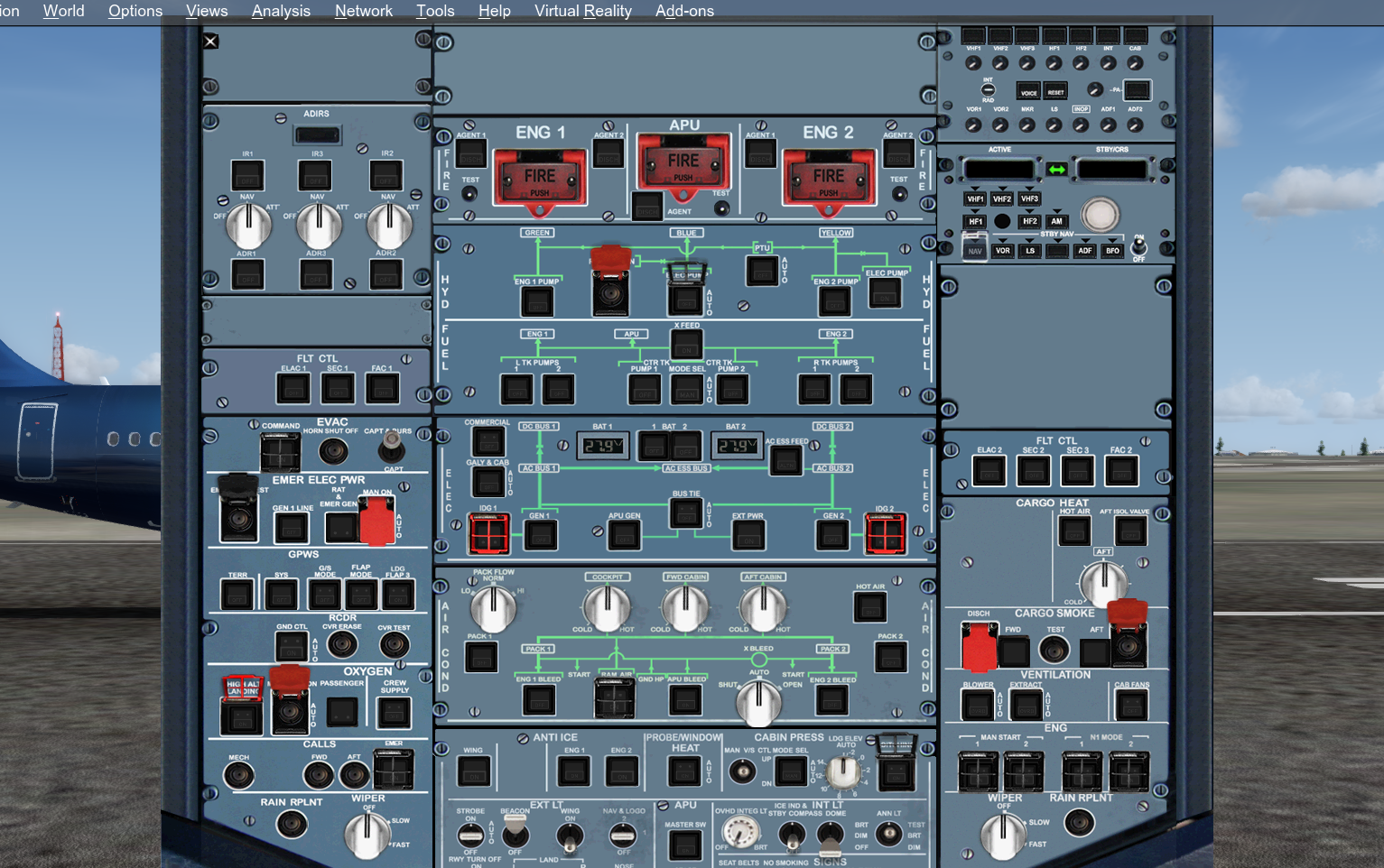The width and height of the screenshot is (1384, 868).
Task: Toggle fuel MODE SEL pushbutton
Action: [687, 390]
